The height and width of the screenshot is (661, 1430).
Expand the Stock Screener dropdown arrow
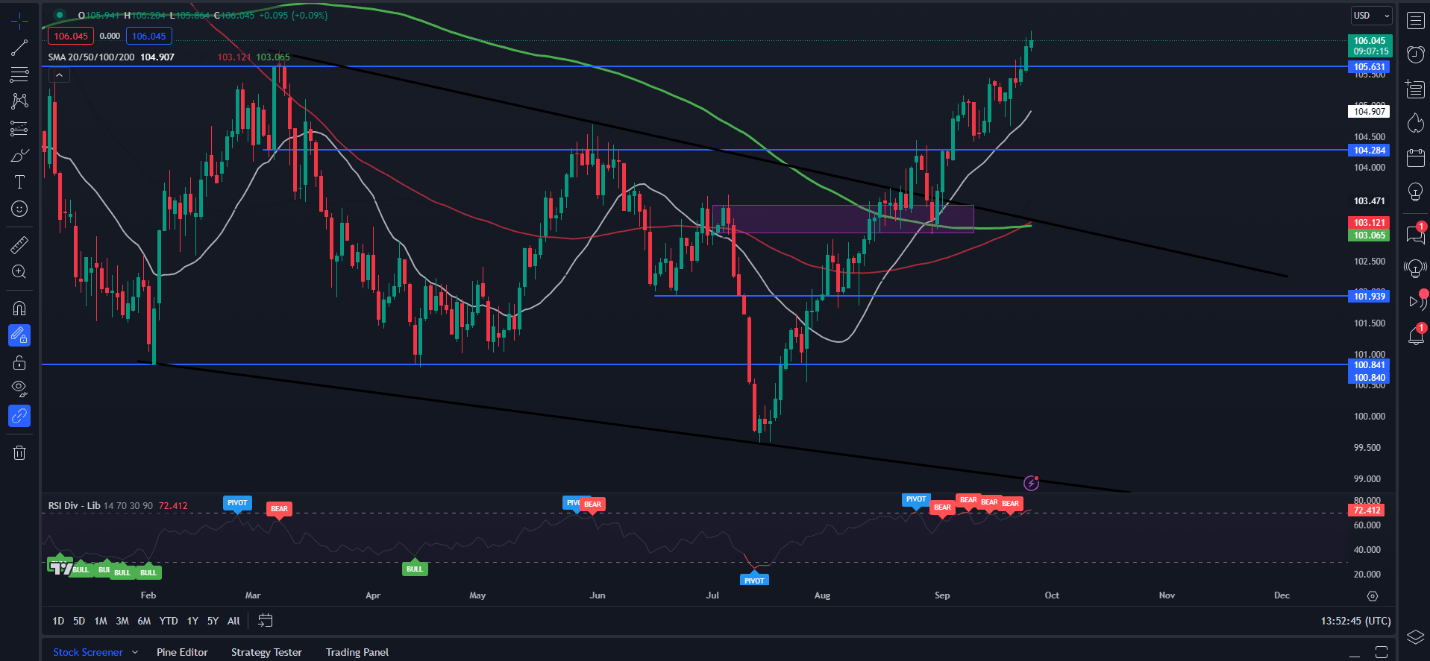[135, 652]
